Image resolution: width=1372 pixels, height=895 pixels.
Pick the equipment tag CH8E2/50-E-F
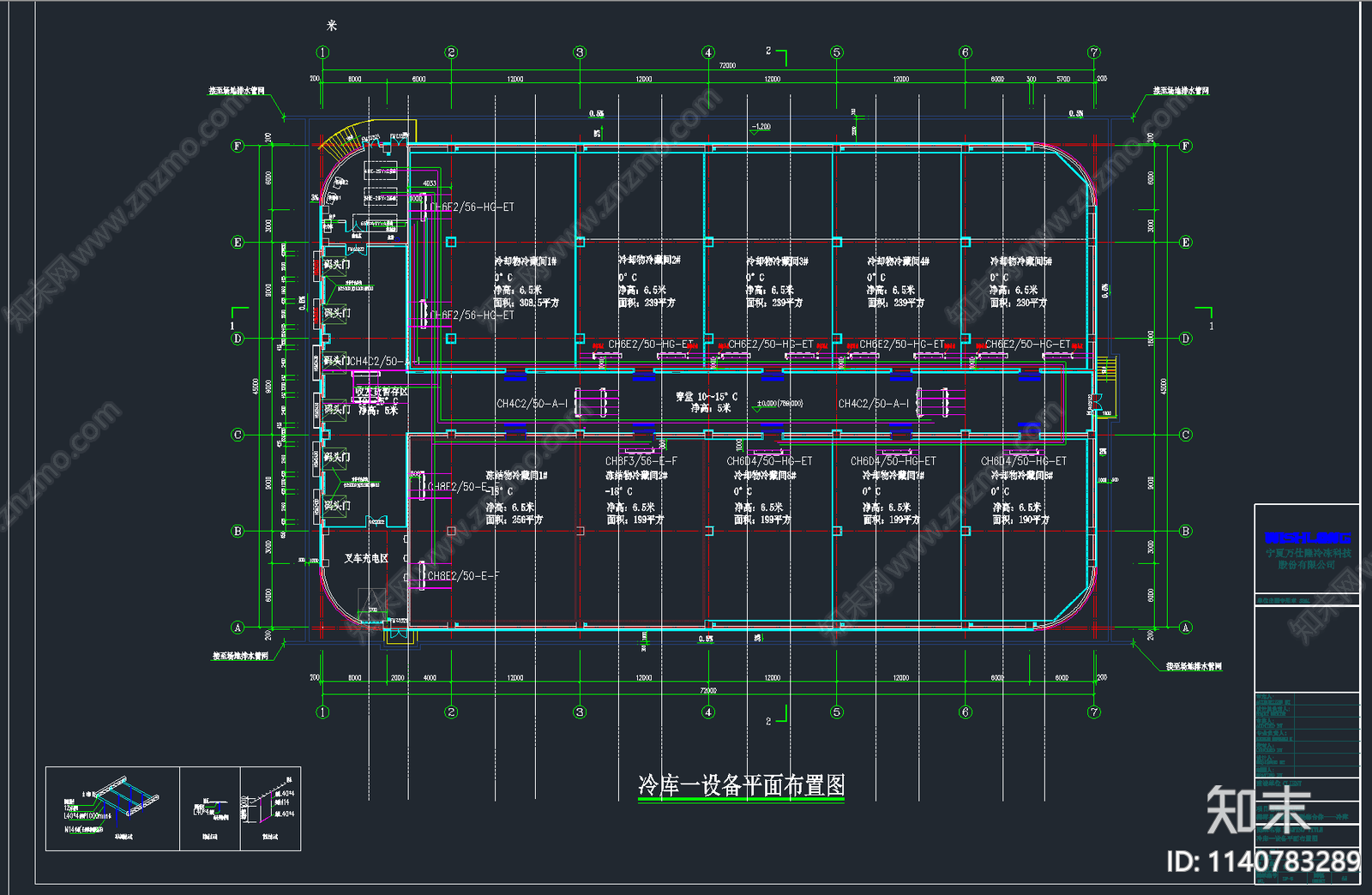pyautogui.click(x=463, y=576)
